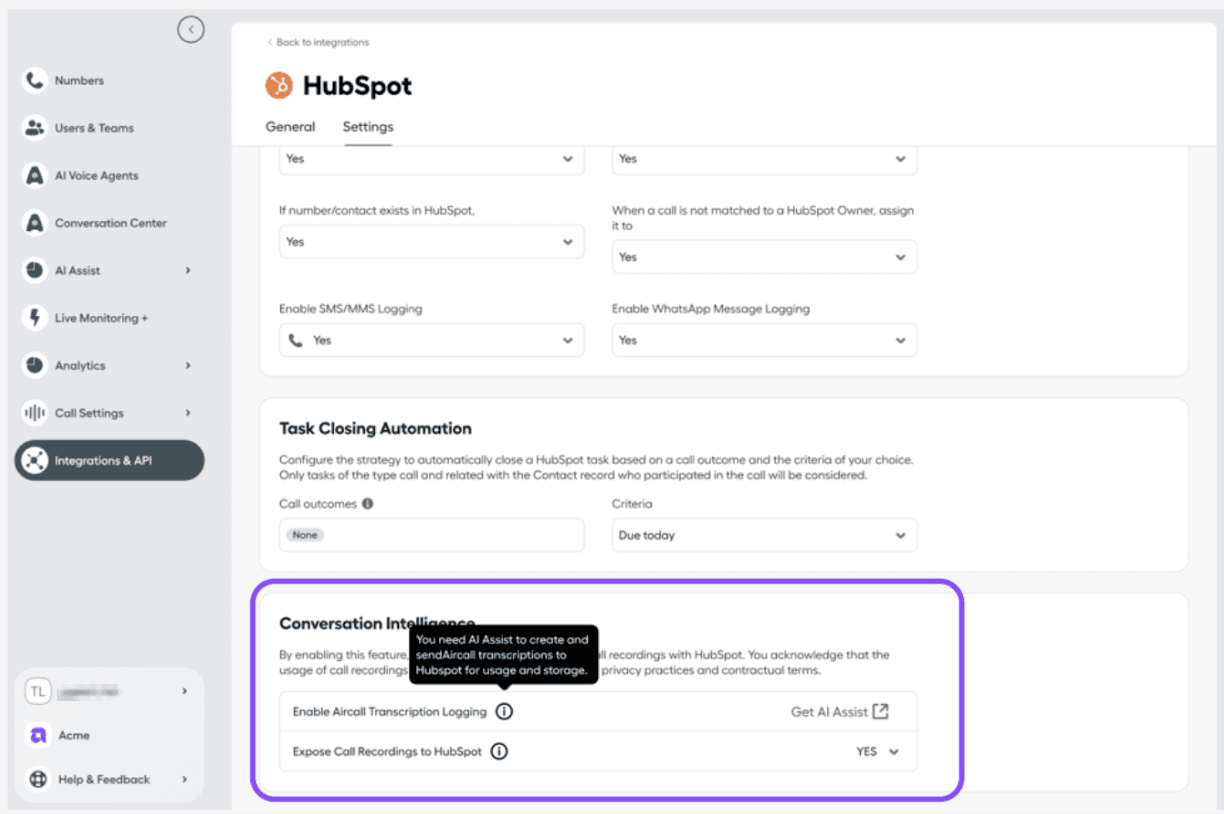The image size is (1224, 814).
Task: Open the Enable WhatsApp Message Logging dropdown
Action: (x=764, y=340)
